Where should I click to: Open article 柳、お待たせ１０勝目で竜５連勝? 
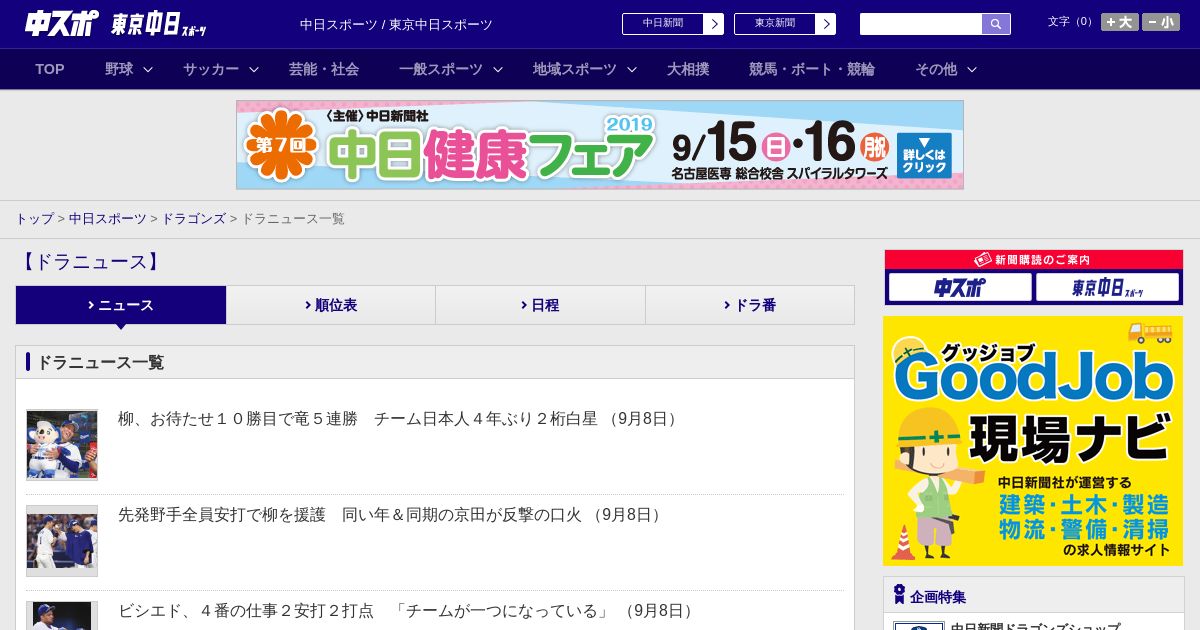click(400, 419)
